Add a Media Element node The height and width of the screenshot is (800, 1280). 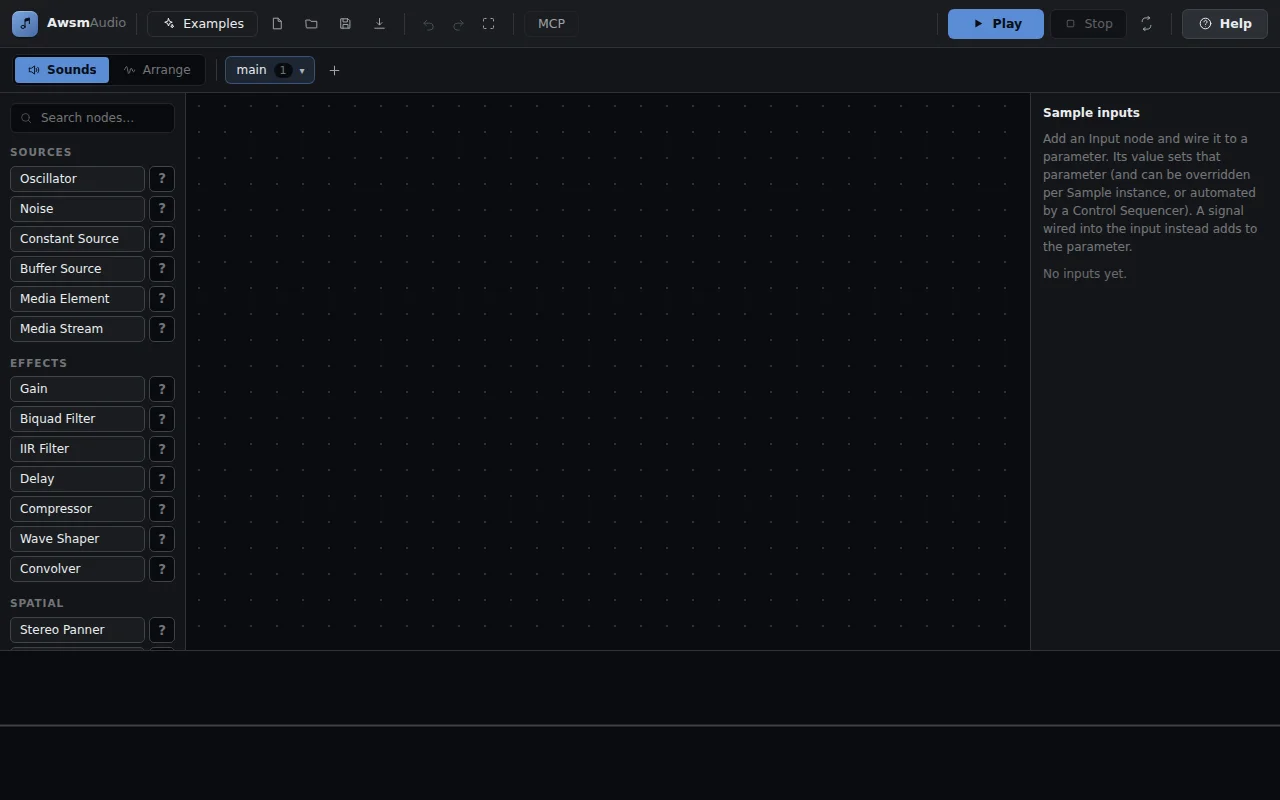coord(77,299)
